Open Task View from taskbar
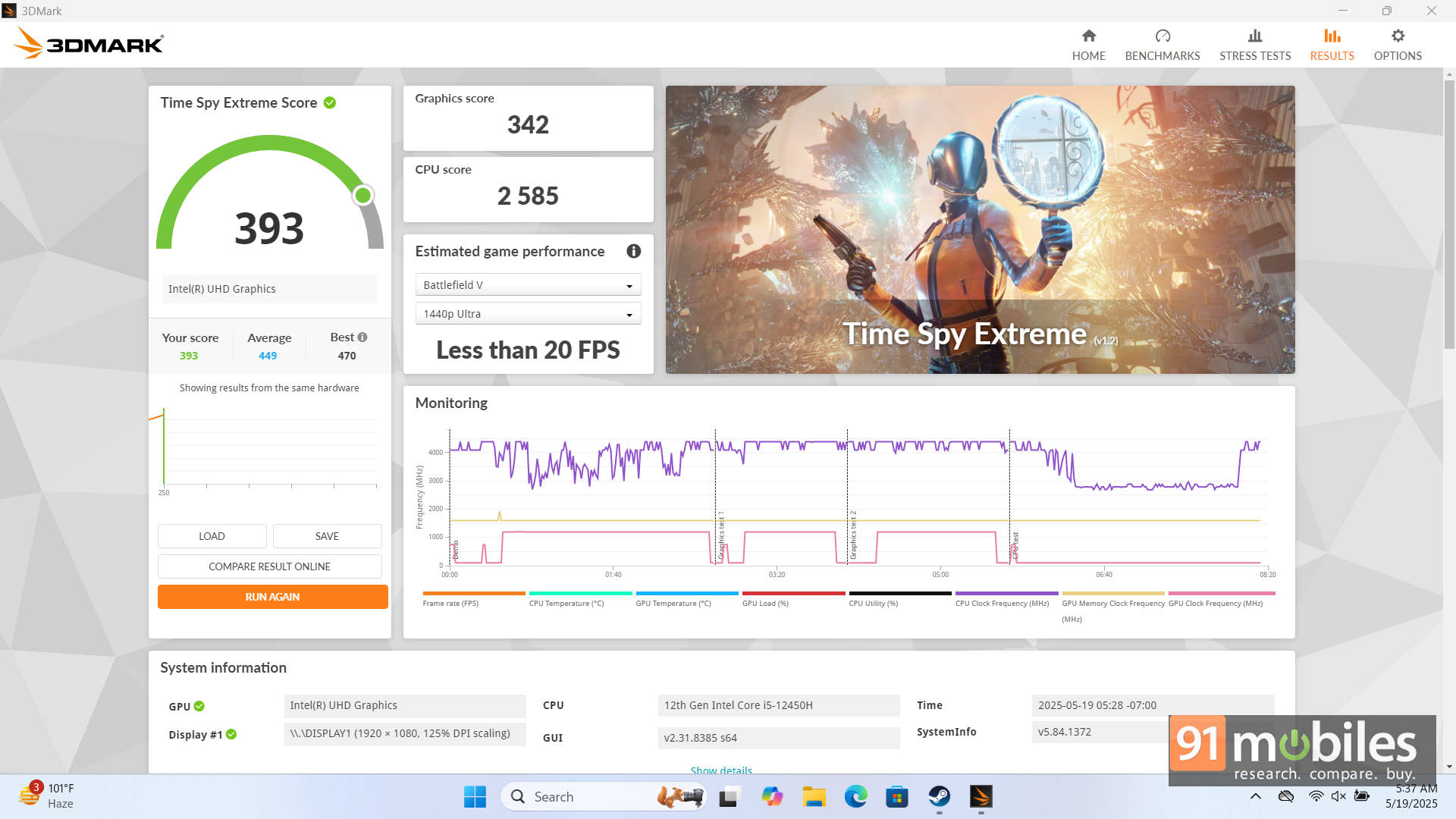 [730, 796]
